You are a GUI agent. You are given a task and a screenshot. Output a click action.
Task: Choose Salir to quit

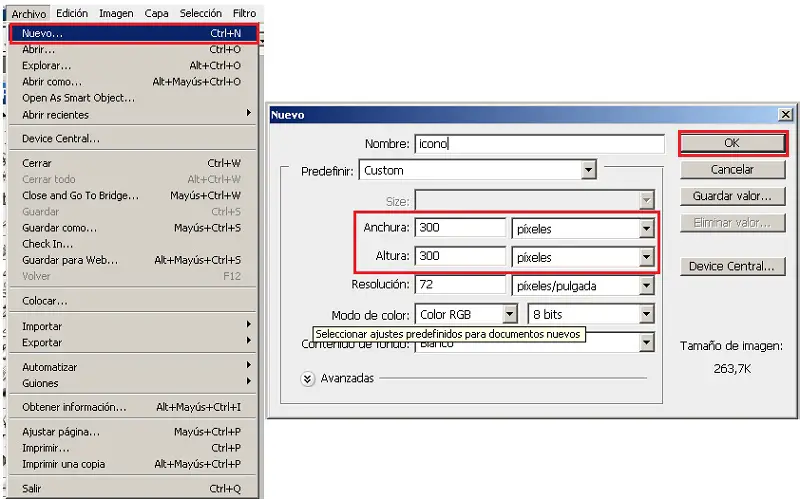133,489
